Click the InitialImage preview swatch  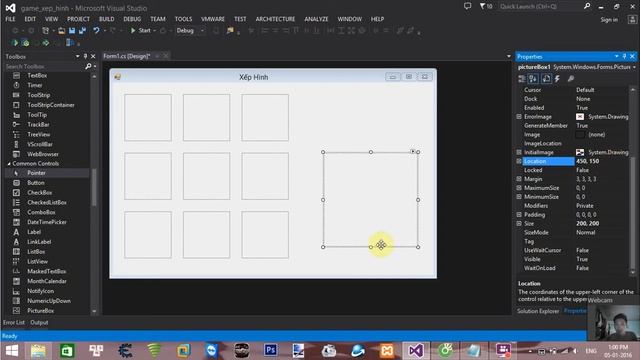(580, 152)
